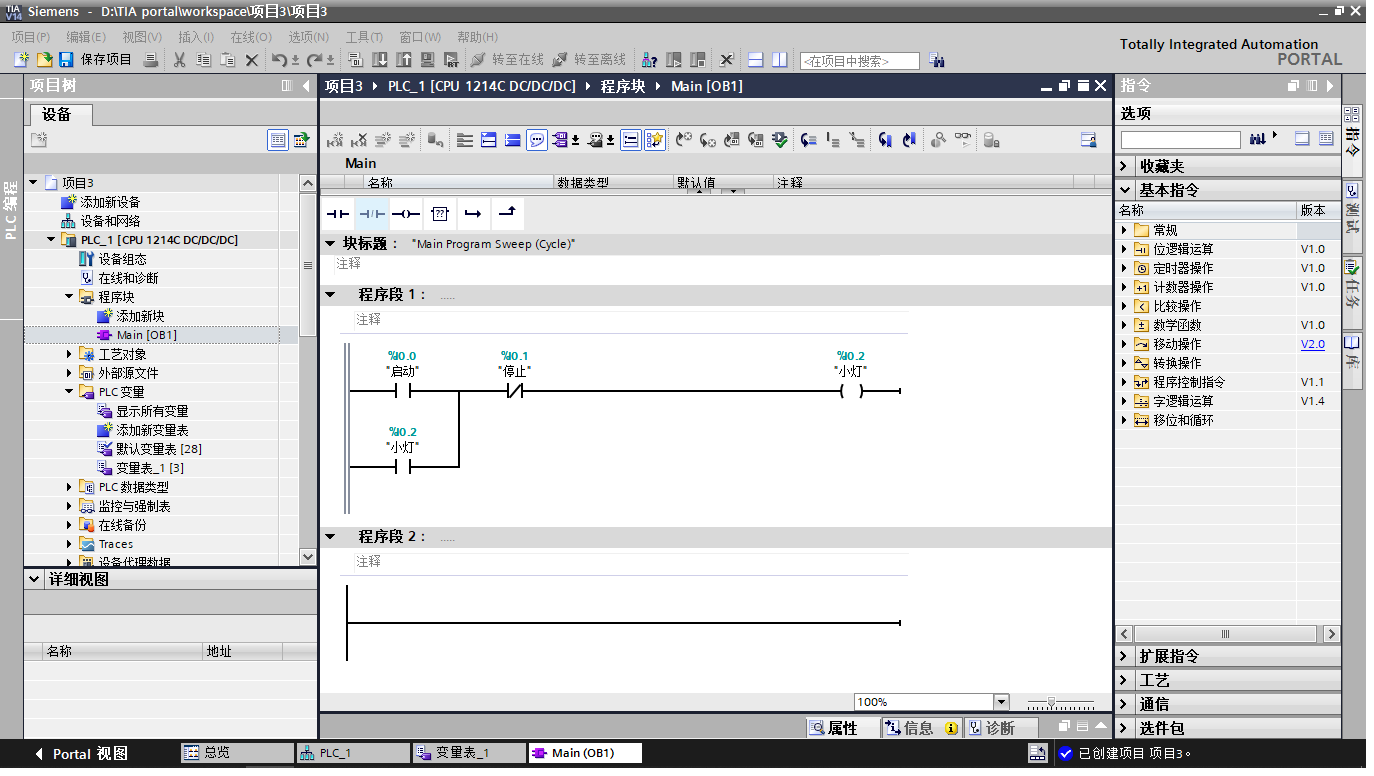Image resolution: width=1374 pixels, height=776 pixels.
Task: Compile the project with the compile icon
Action: click(x=354, y=60)
